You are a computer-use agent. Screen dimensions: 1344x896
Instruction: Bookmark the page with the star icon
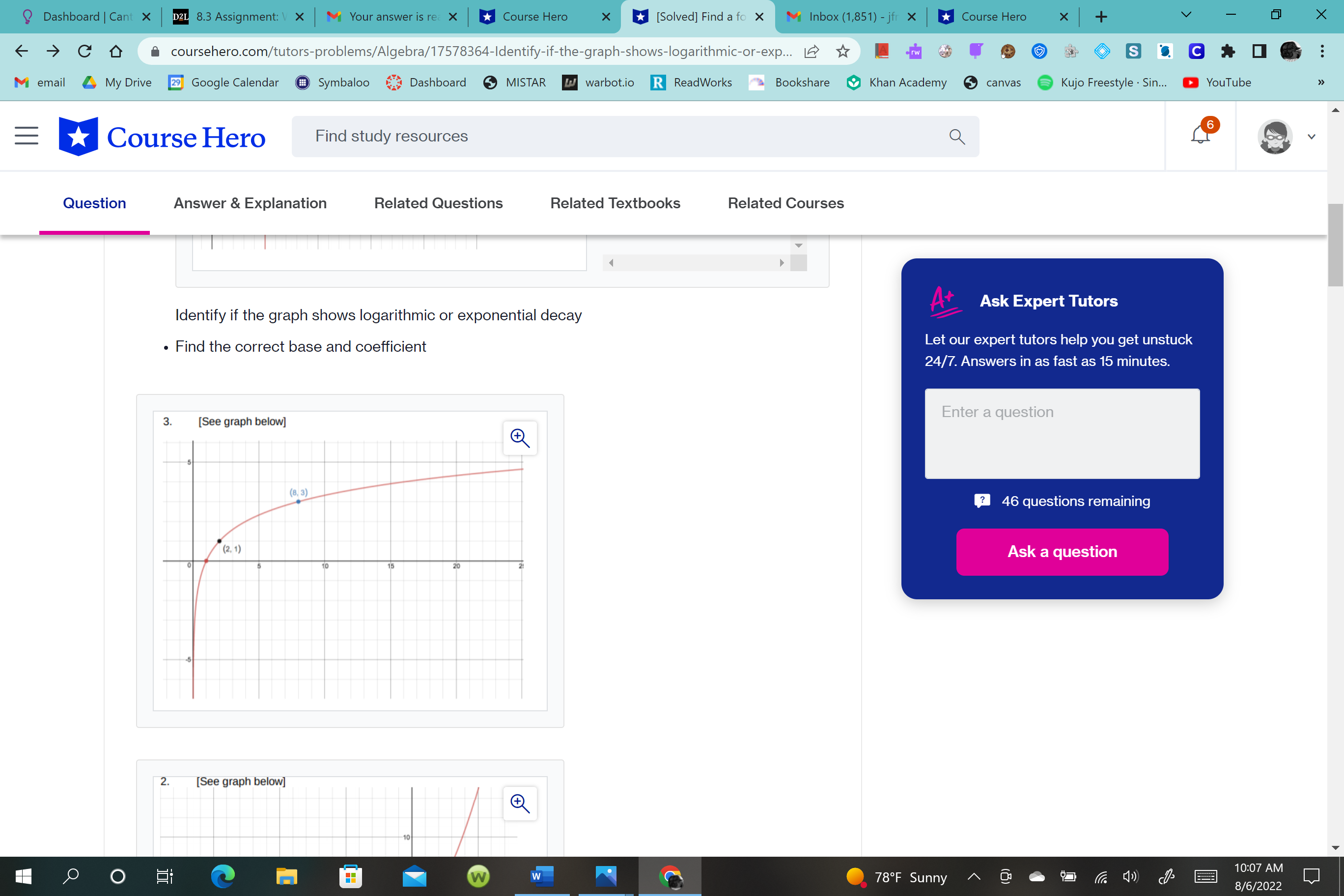pyautogui.click(x=842, y=51)
